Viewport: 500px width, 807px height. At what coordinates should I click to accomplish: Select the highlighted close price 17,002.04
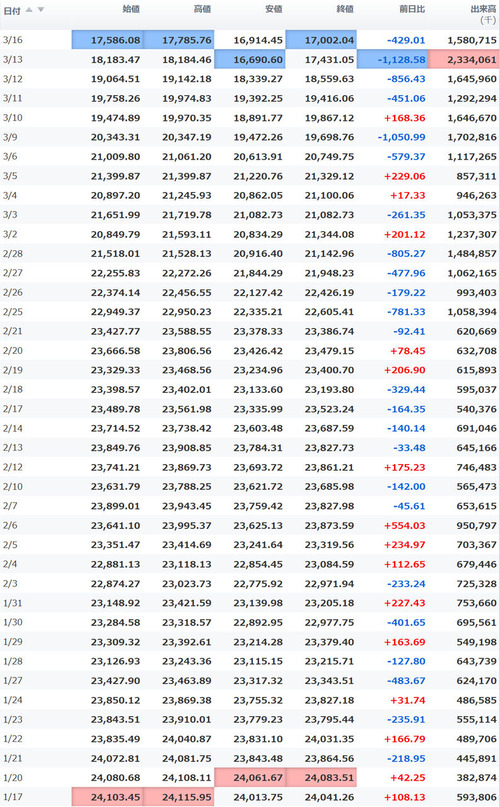[321, 40]
